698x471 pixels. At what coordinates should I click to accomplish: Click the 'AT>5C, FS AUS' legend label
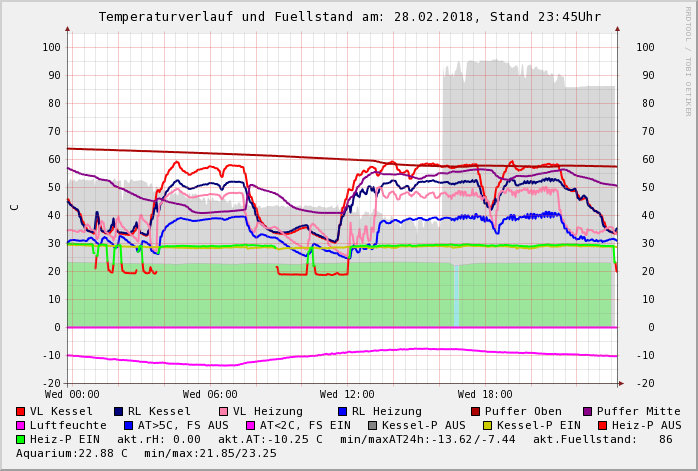[183, 425]
